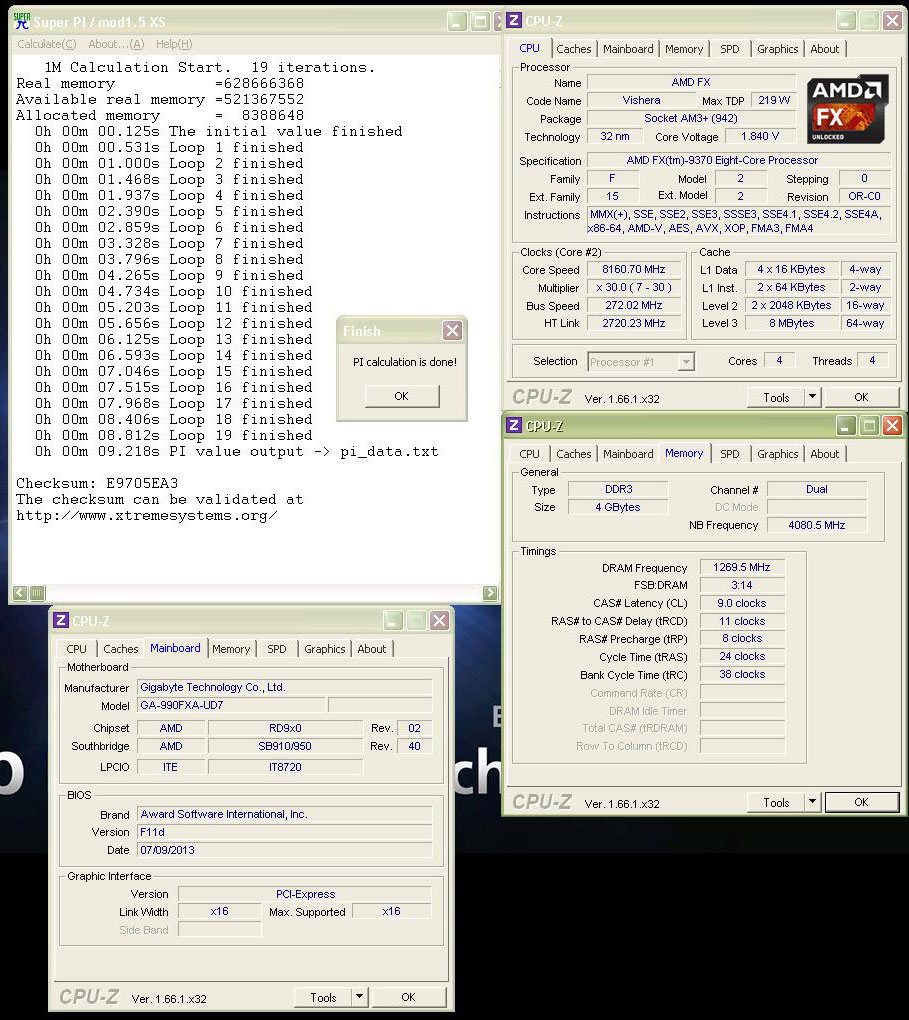This screenshot has width=909, height=1020.
Task: Click OK in the Mainboard CPU-Z window
Action: coord(408,997)
